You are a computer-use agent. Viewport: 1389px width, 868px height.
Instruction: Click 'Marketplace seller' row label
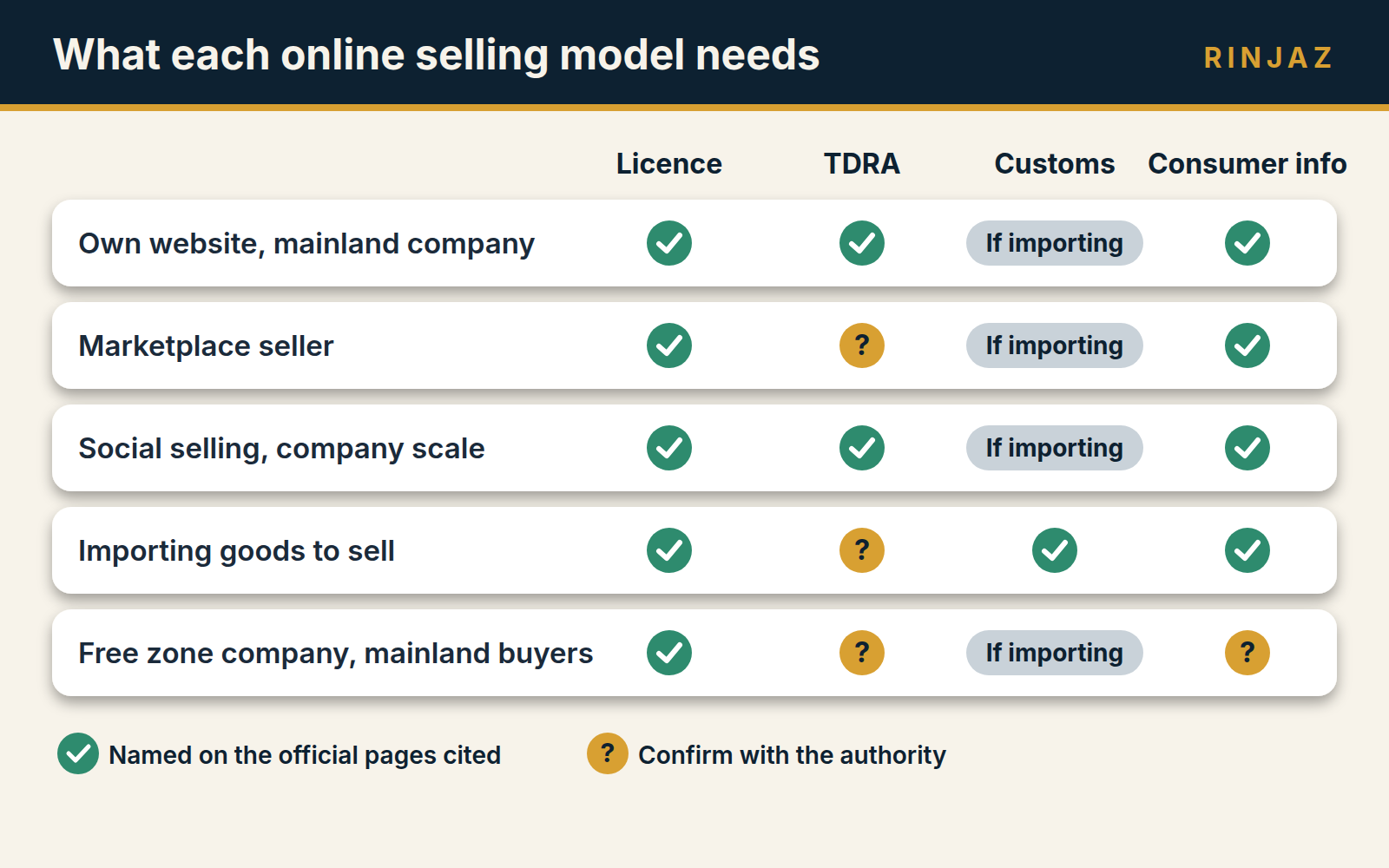coord(207,346)
